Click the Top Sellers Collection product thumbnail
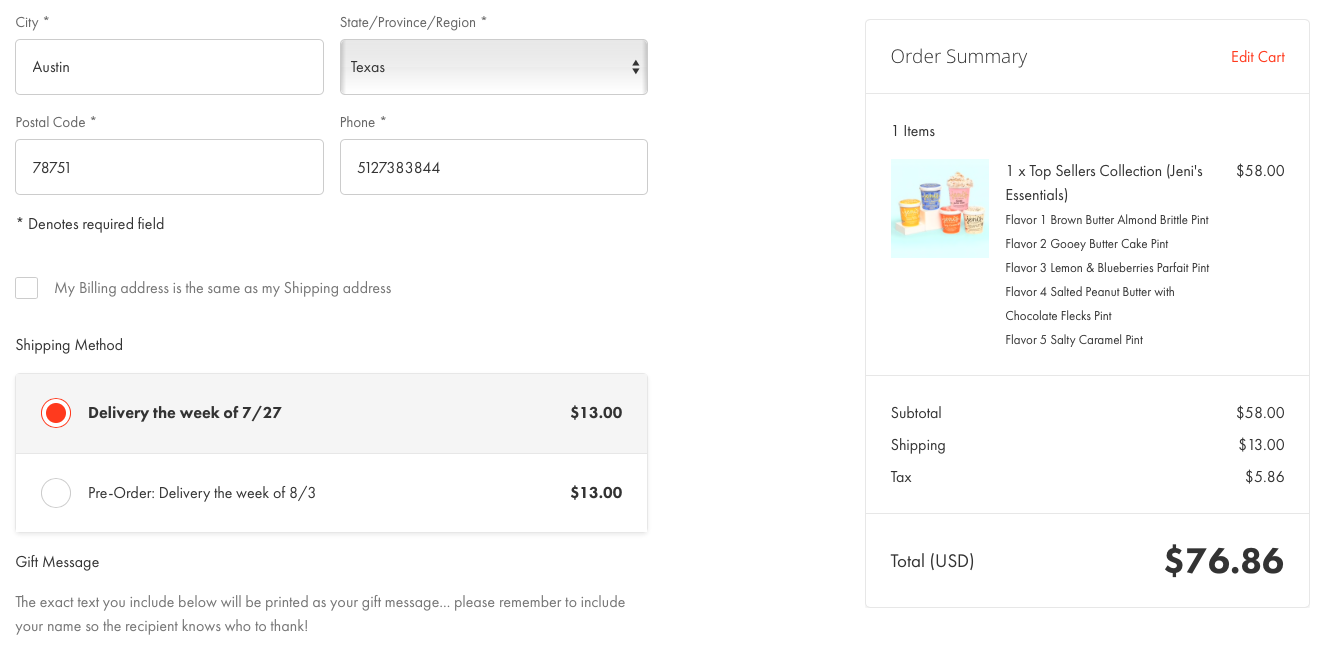1335x651 pixels. pos(939,208)
